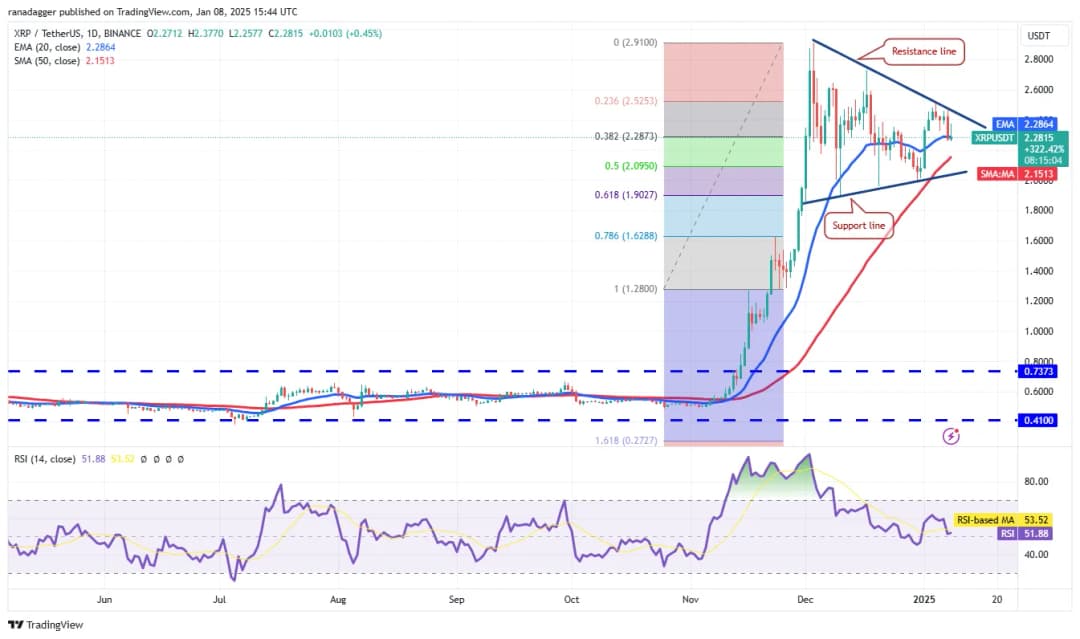Image resolution: width=1080 pixels, height=639 pixels.
Task: Click the lightning bolt icon on chart
Action: point(951,436)
